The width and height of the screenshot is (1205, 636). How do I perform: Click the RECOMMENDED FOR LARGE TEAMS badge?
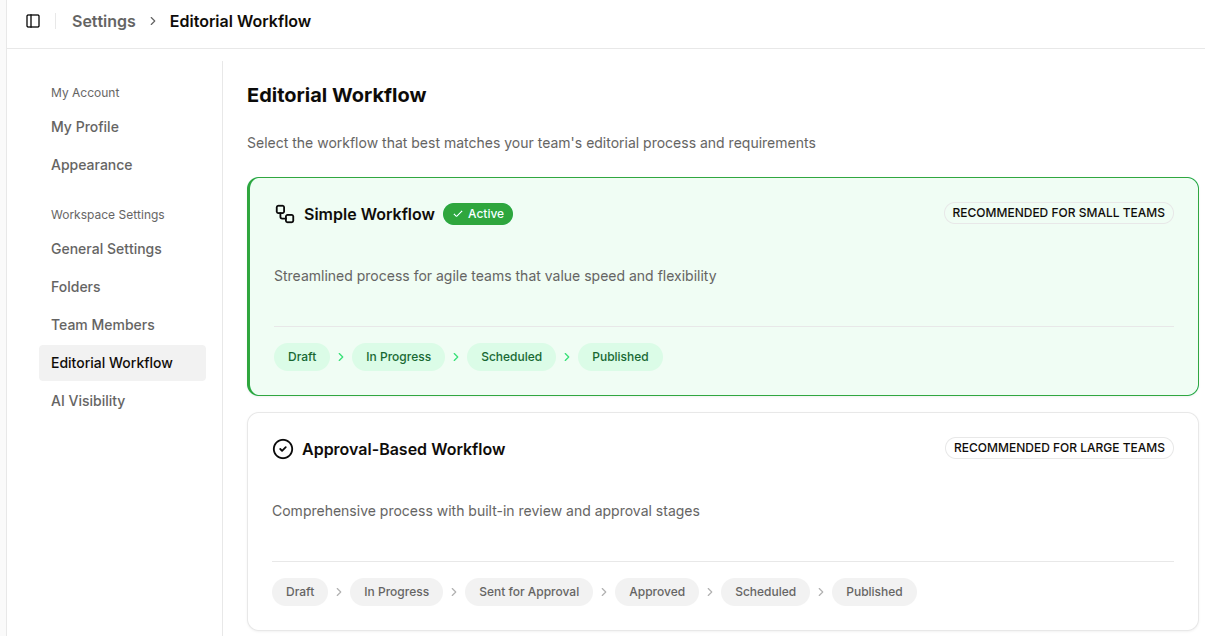1059,447
